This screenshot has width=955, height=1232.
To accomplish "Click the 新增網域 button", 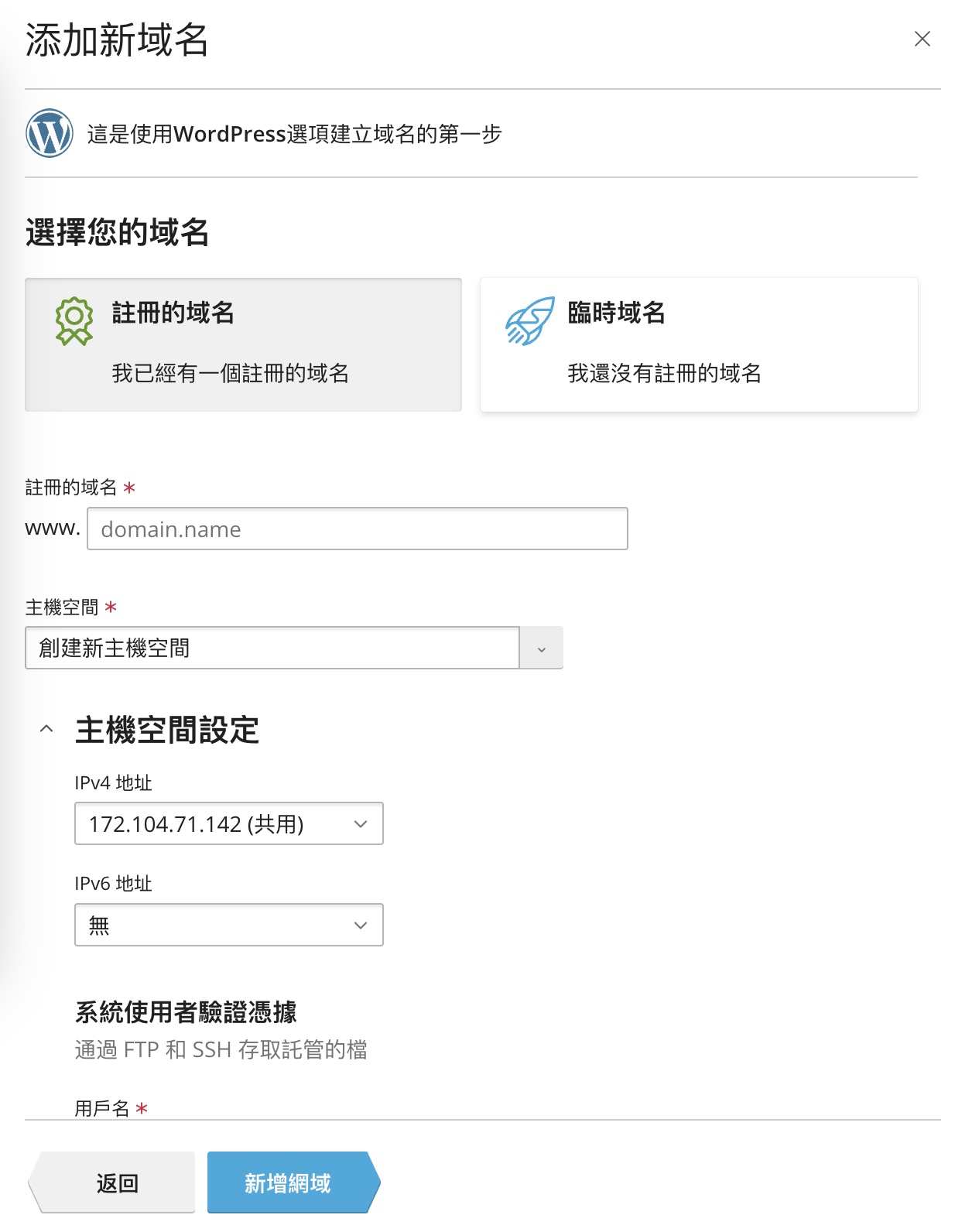I will tap(288, 1182).
